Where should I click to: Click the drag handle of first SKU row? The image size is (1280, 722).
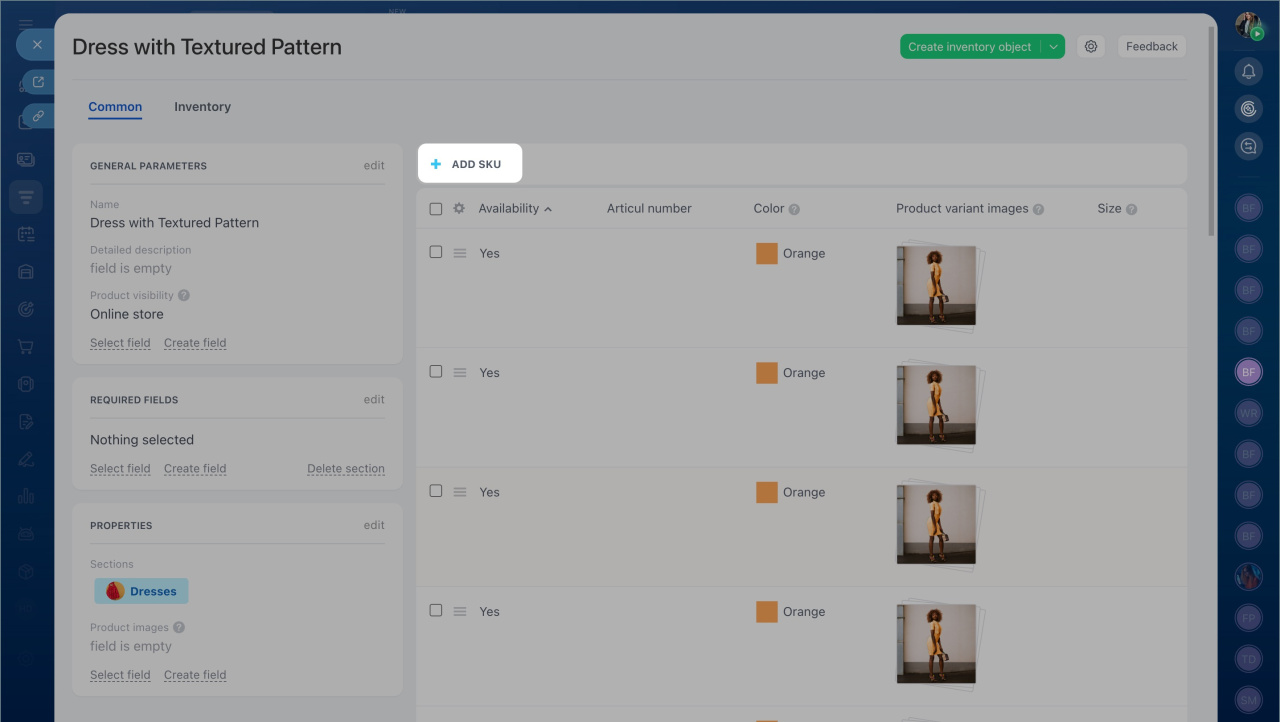click(x=460, y=254)
